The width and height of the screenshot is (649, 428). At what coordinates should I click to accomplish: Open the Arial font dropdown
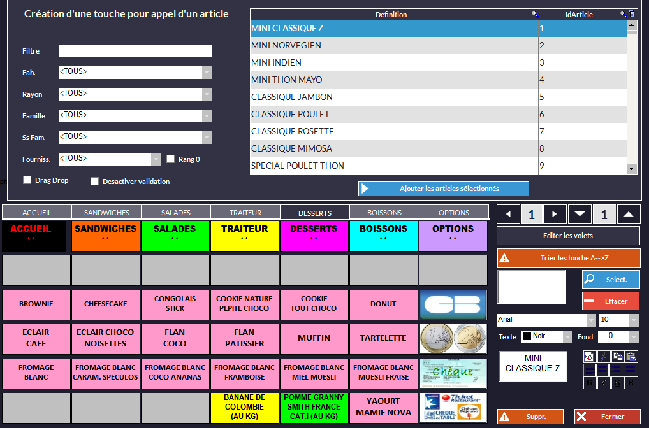pos(590,320)
